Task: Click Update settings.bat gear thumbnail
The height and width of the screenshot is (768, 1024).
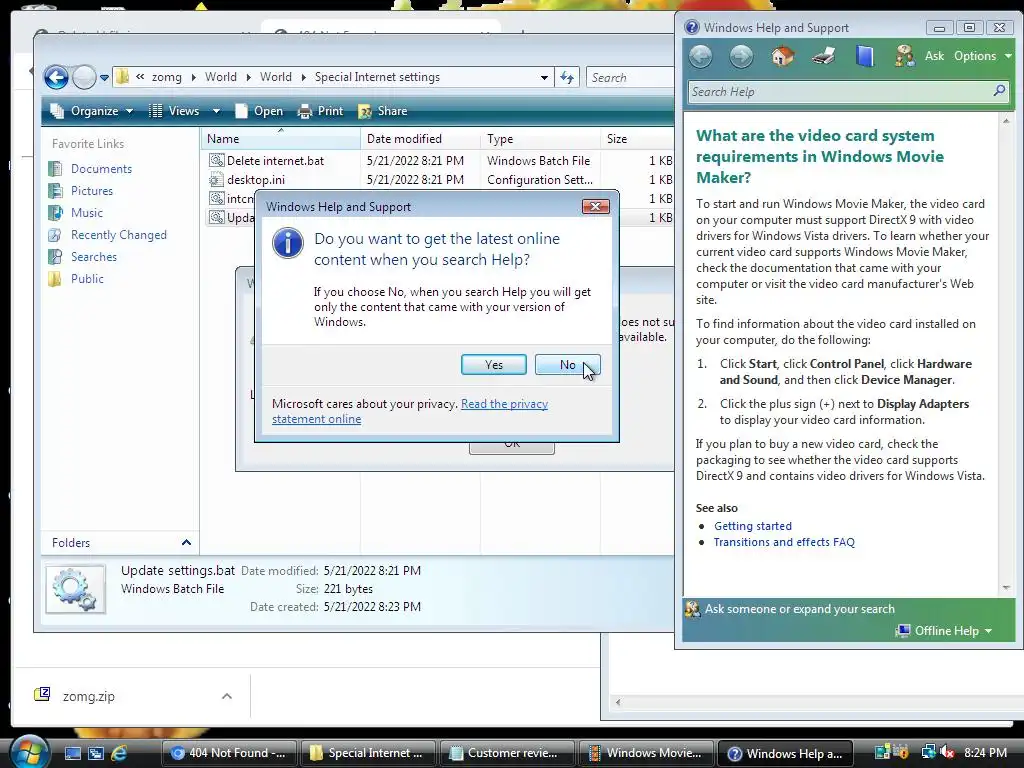Action: (76, 589)
